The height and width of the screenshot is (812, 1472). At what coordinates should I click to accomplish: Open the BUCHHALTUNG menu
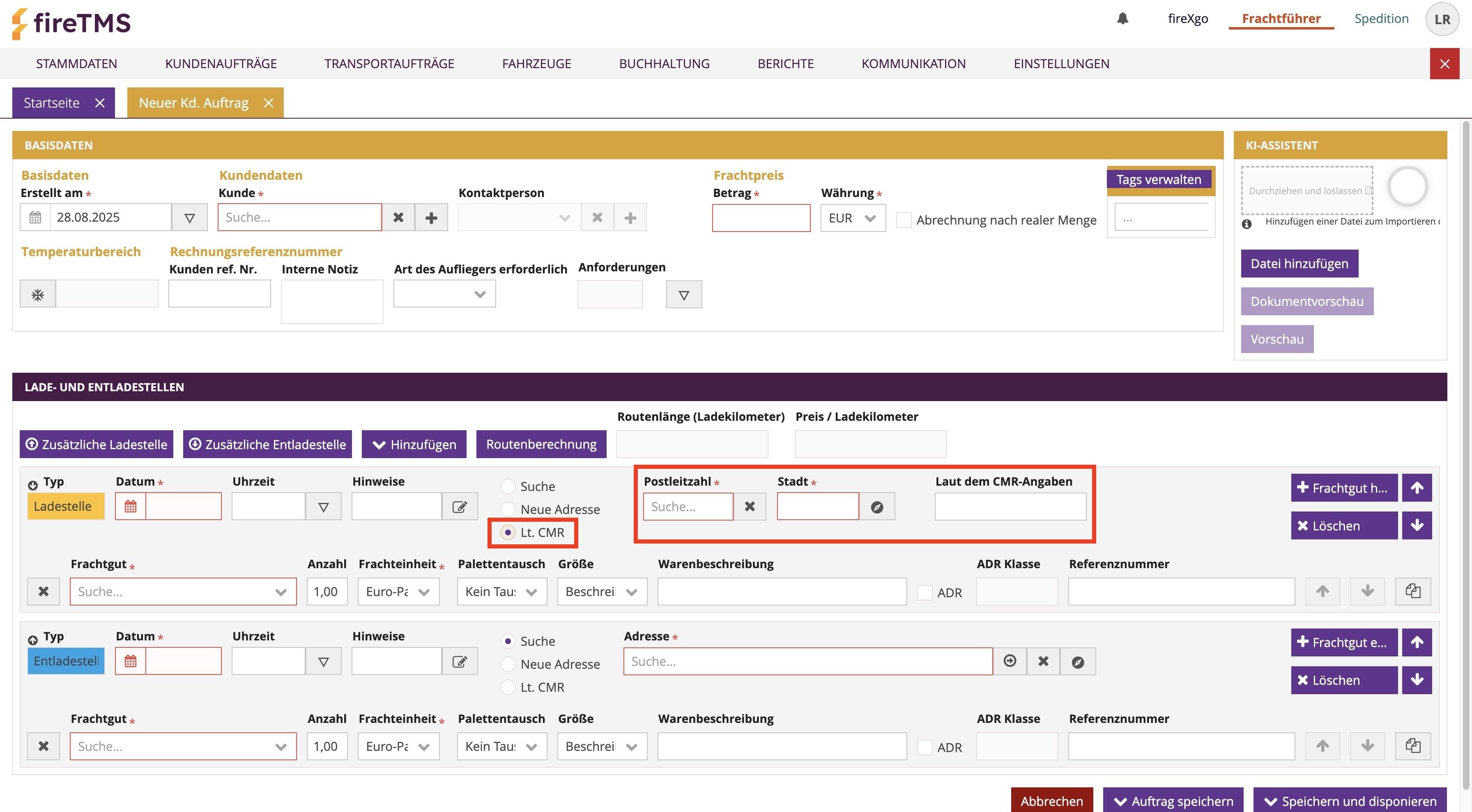pyautogui.click(x=664, y=64)
